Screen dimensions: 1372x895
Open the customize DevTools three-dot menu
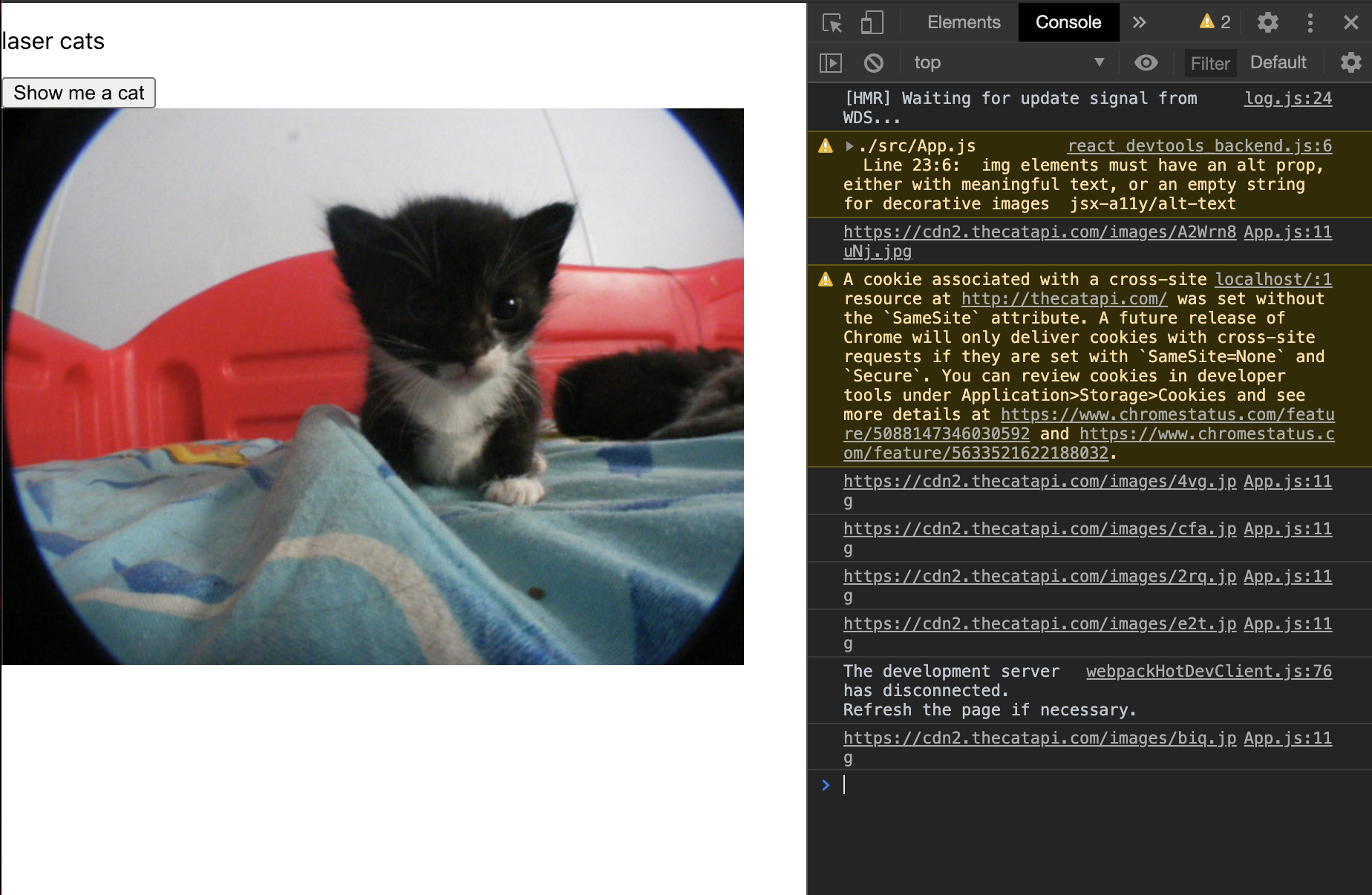1310,22
